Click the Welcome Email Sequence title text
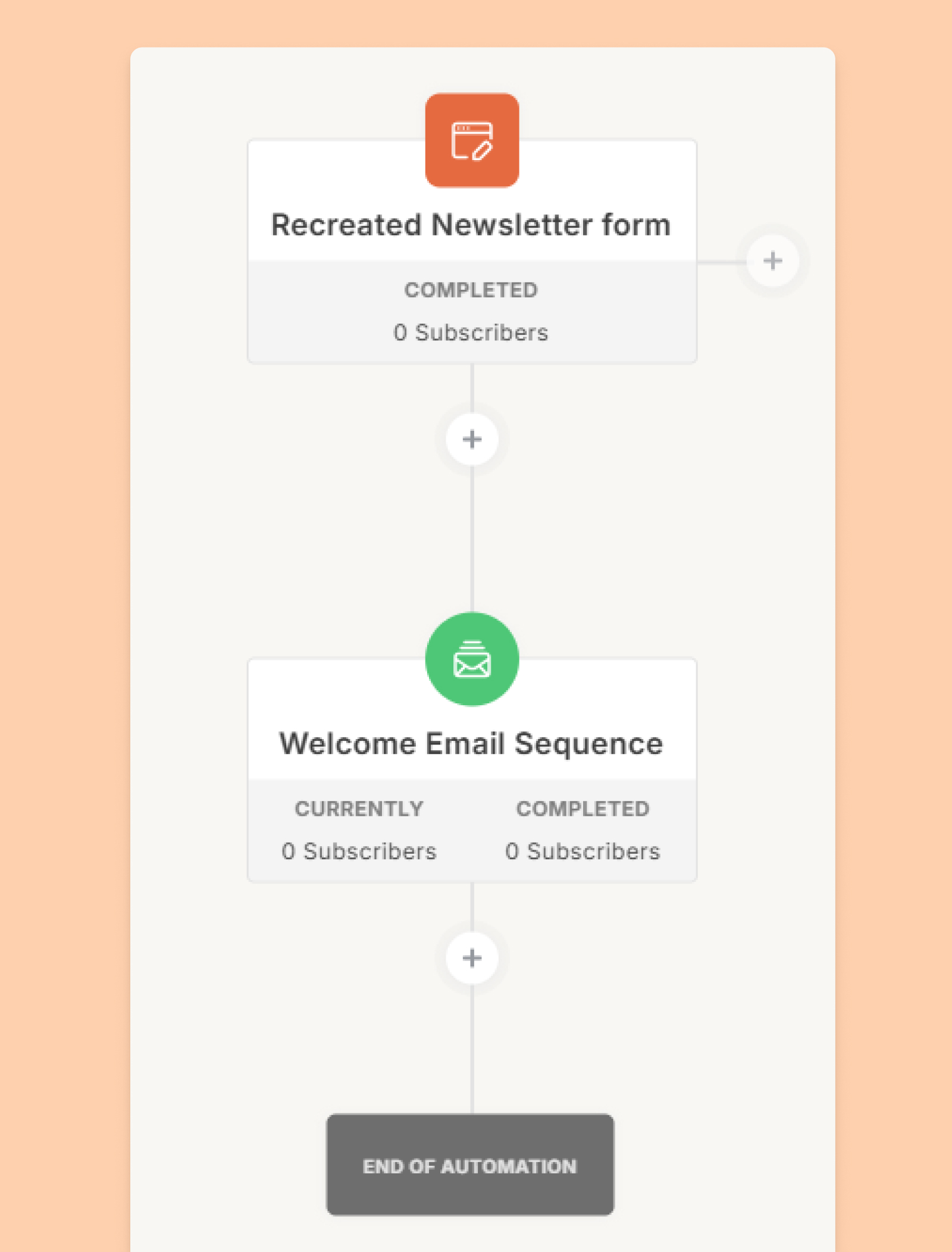 471,743
